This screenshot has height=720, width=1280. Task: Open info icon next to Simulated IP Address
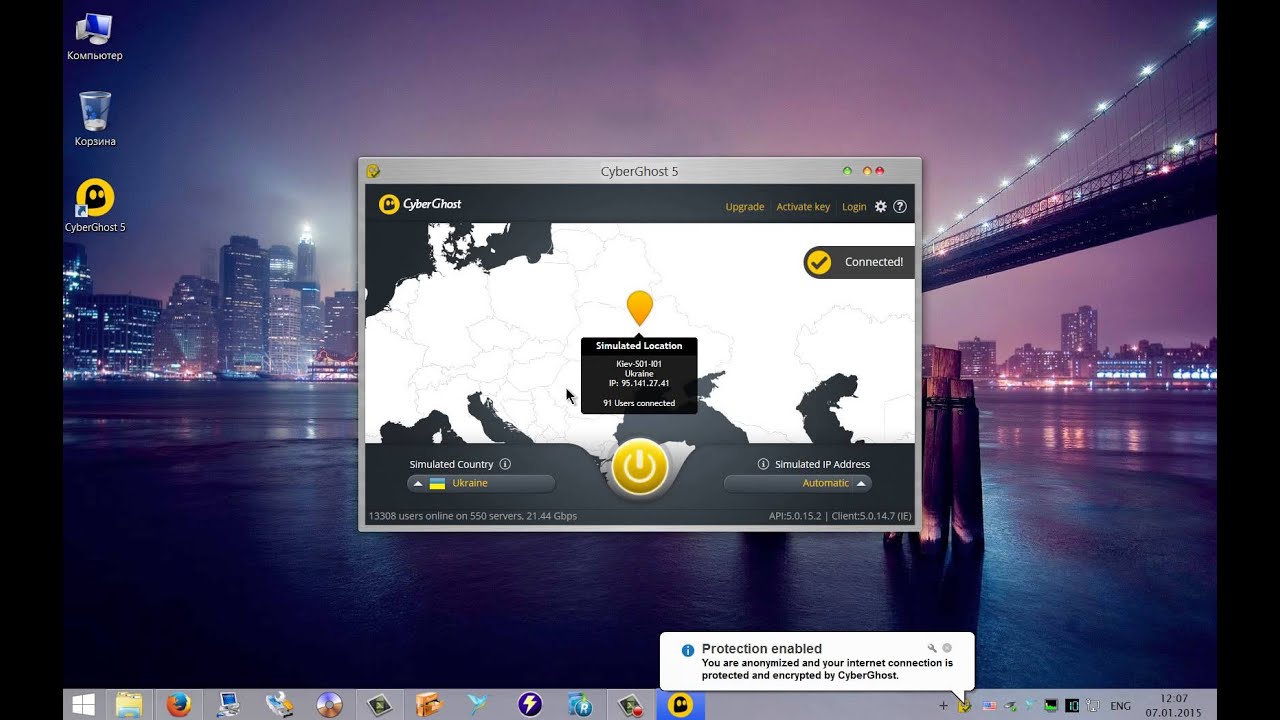pyautogui.click(x=763, y=464)
